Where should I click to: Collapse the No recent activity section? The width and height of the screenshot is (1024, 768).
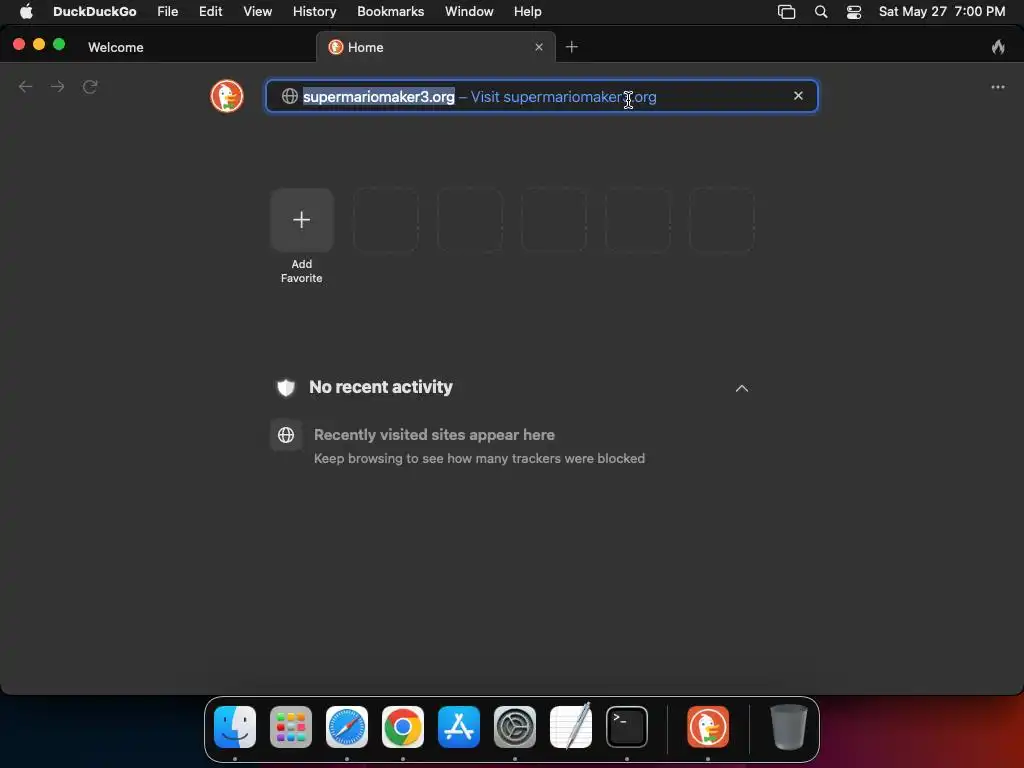pos(742,388)
